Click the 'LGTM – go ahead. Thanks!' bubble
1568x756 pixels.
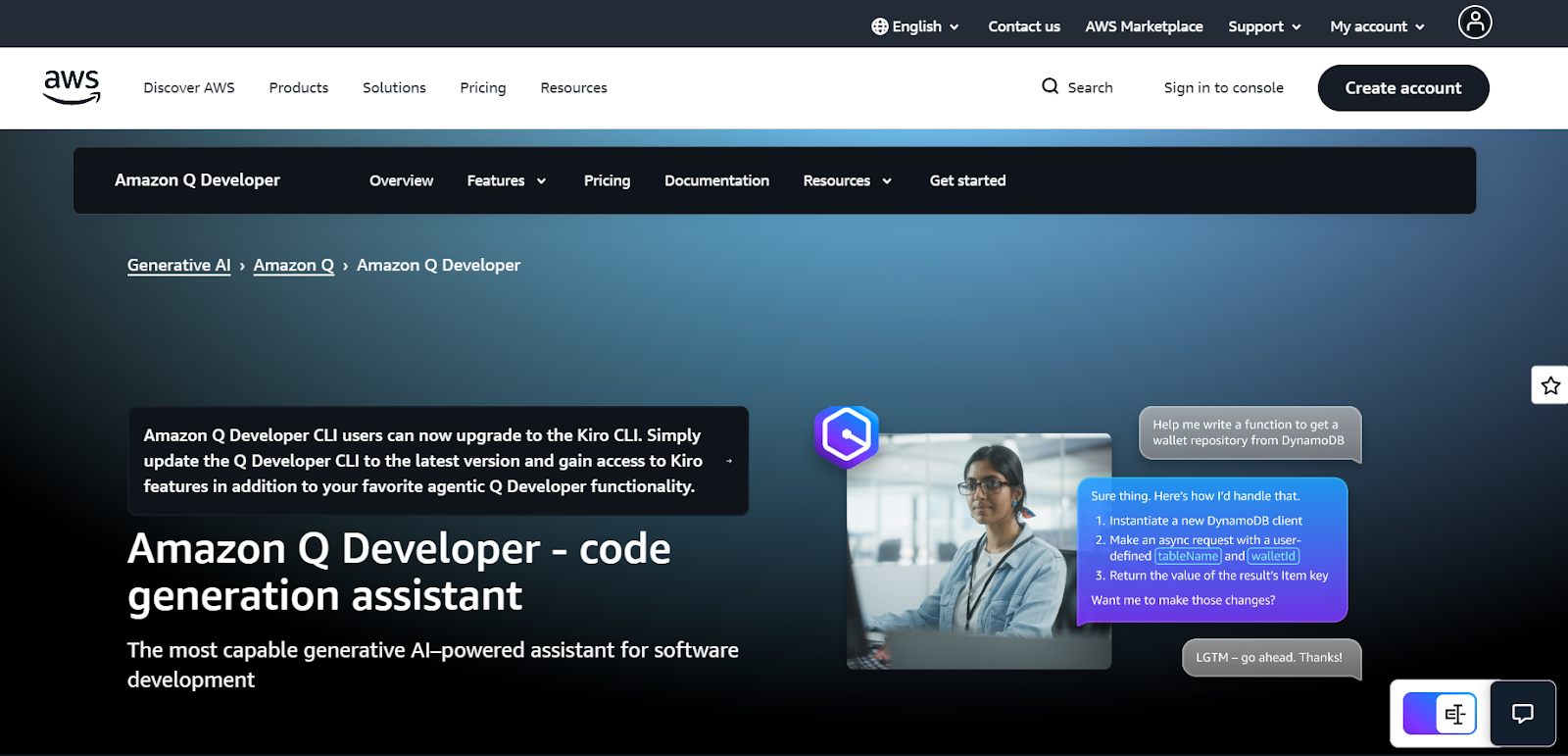pos(1271,658)
